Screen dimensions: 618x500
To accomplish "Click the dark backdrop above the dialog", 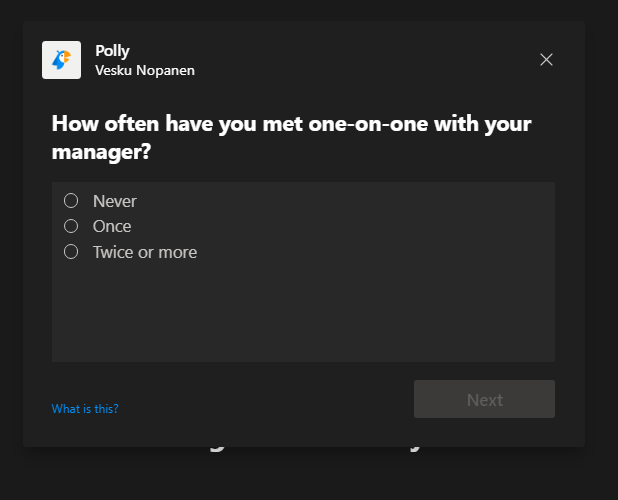I will [x=300, y=10].
